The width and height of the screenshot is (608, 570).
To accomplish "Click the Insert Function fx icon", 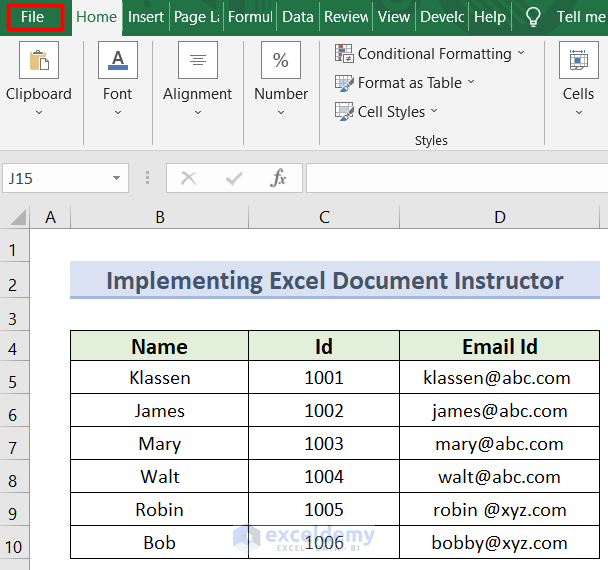I will 278,178.
